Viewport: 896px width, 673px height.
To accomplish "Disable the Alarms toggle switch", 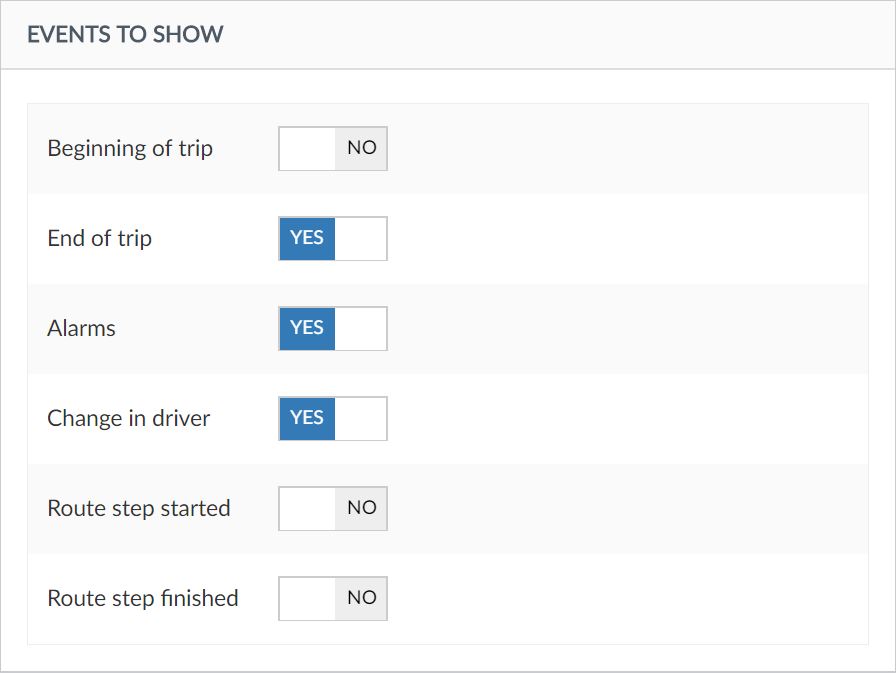I will tap(333, 328).
